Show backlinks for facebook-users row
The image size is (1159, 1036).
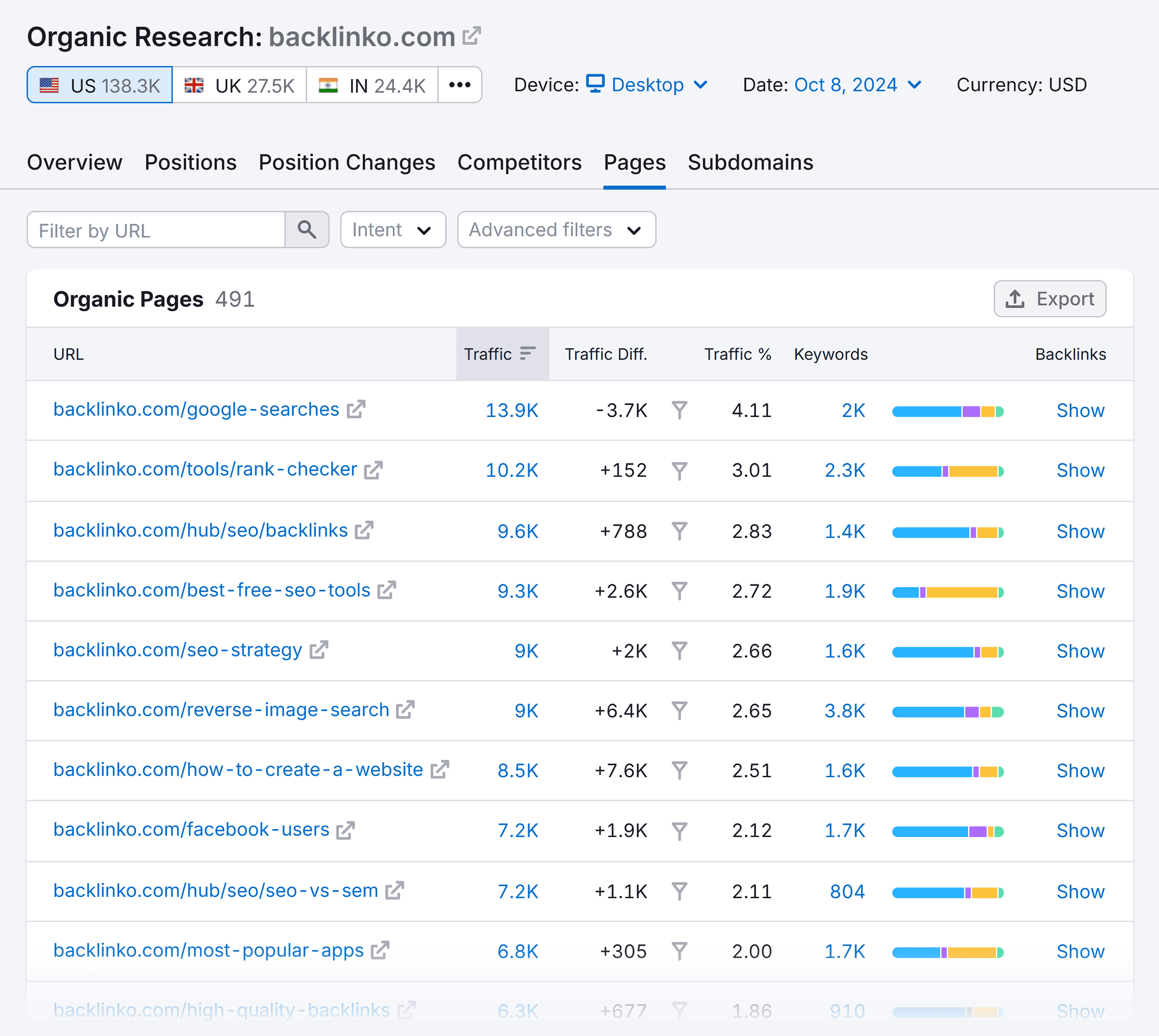(x=1080, y=831)
